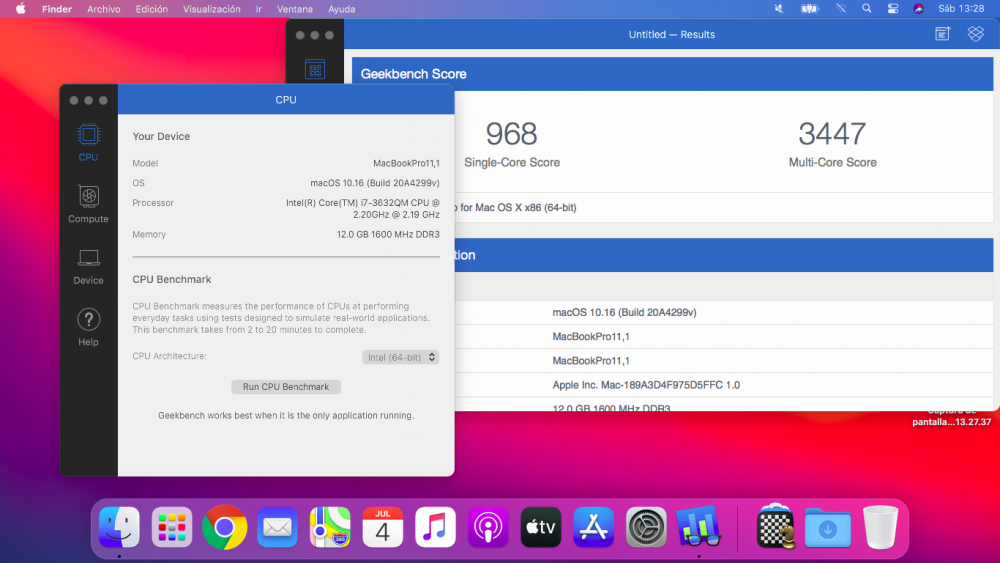This screenshot has width=1000, height=563.
Task: Click the Geekbench Score header in Results
Action: point(413,74)
